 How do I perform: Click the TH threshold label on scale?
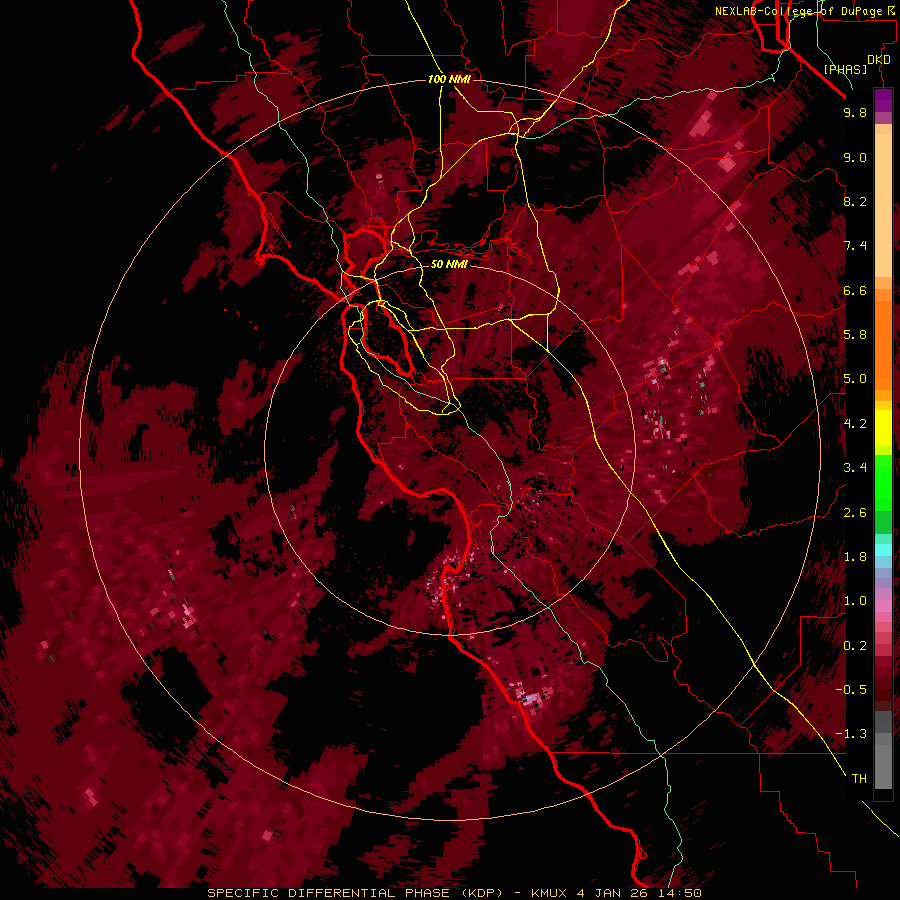[859, 779]
